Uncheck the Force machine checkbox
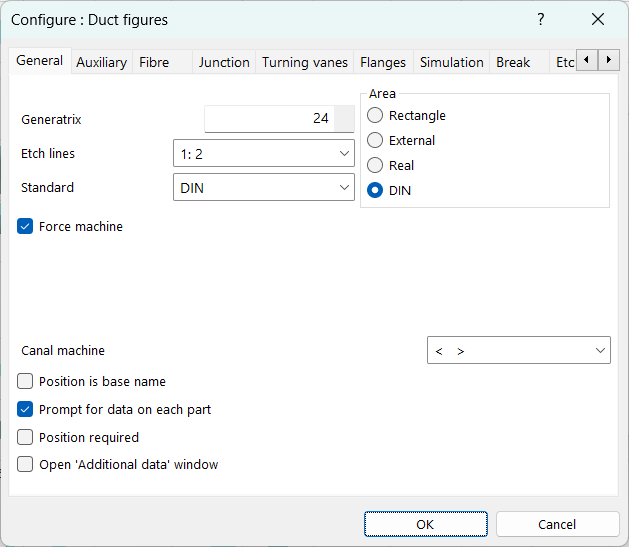629x547 pixels. point(26,227)
